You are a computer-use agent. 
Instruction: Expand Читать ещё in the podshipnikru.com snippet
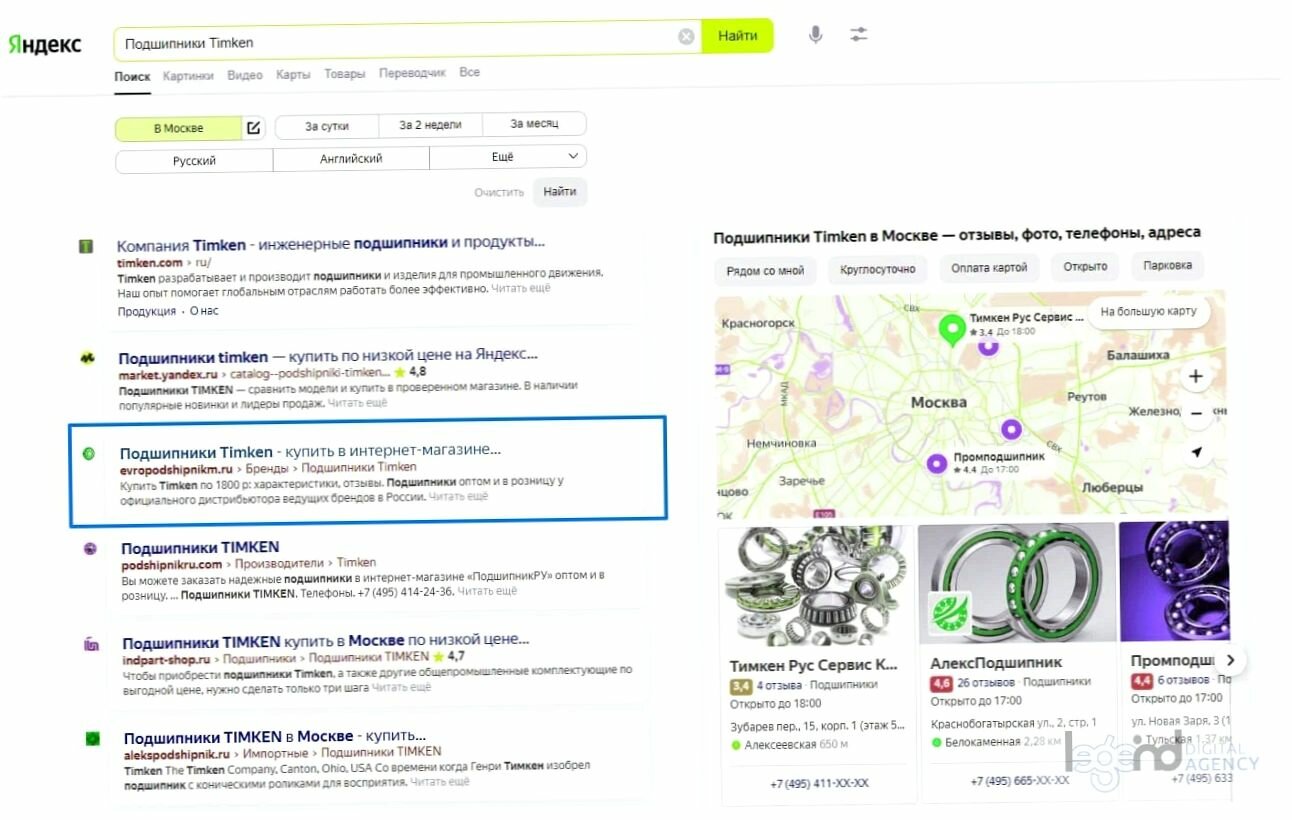[x=488, y=592]
